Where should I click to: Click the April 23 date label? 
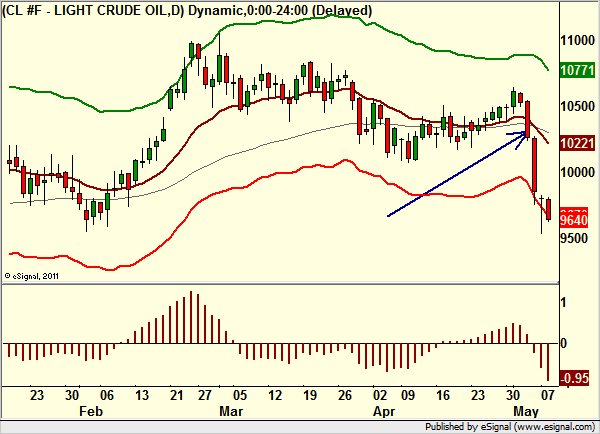(478, 395)
